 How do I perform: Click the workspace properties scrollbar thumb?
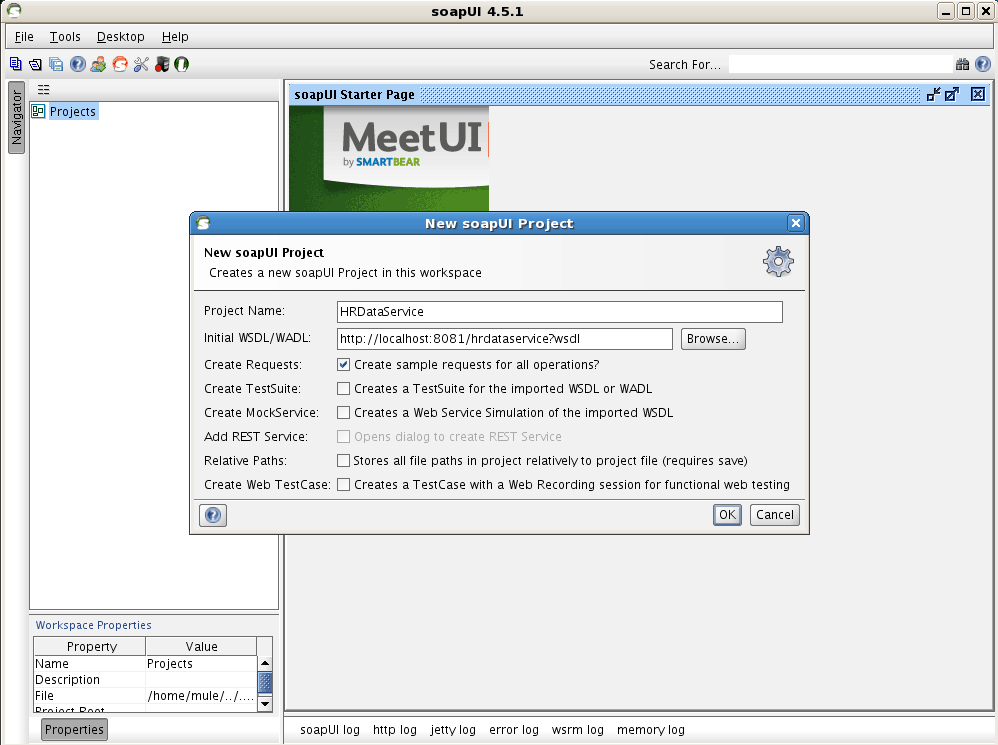[x=265, y=682]
